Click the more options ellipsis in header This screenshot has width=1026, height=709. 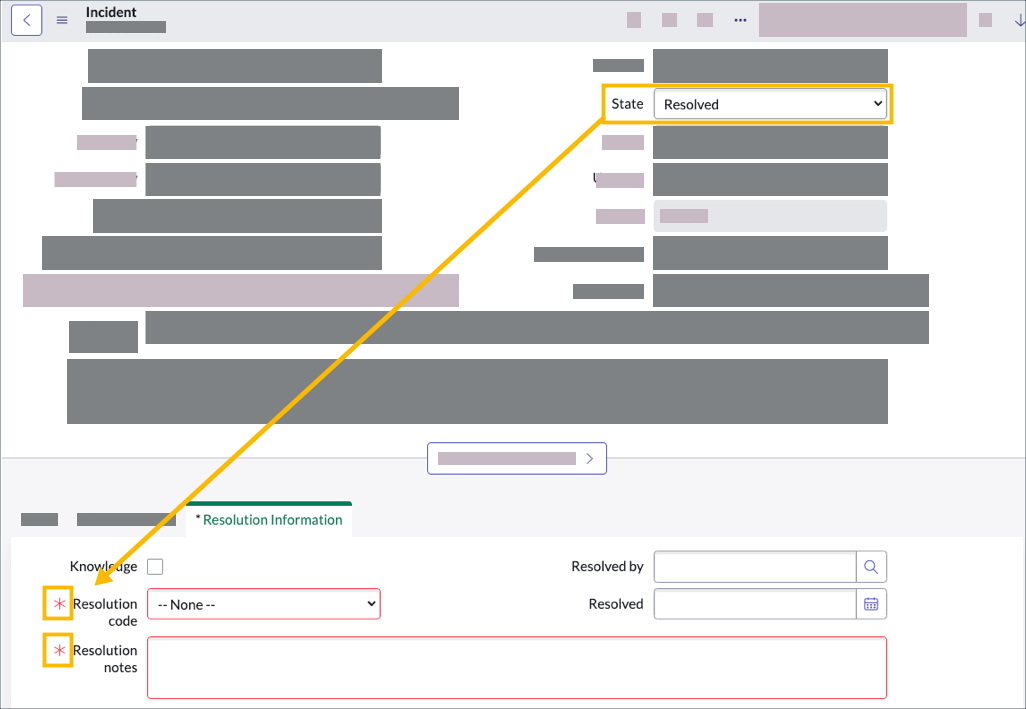[x=739, y=18]
